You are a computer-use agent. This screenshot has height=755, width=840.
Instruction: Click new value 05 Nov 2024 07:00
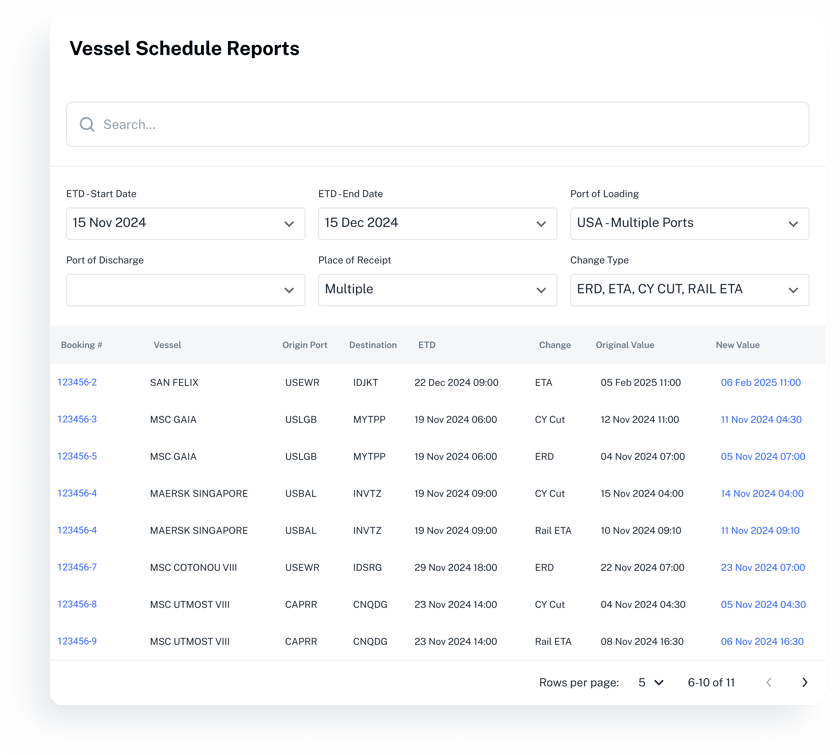pos(763,457)
